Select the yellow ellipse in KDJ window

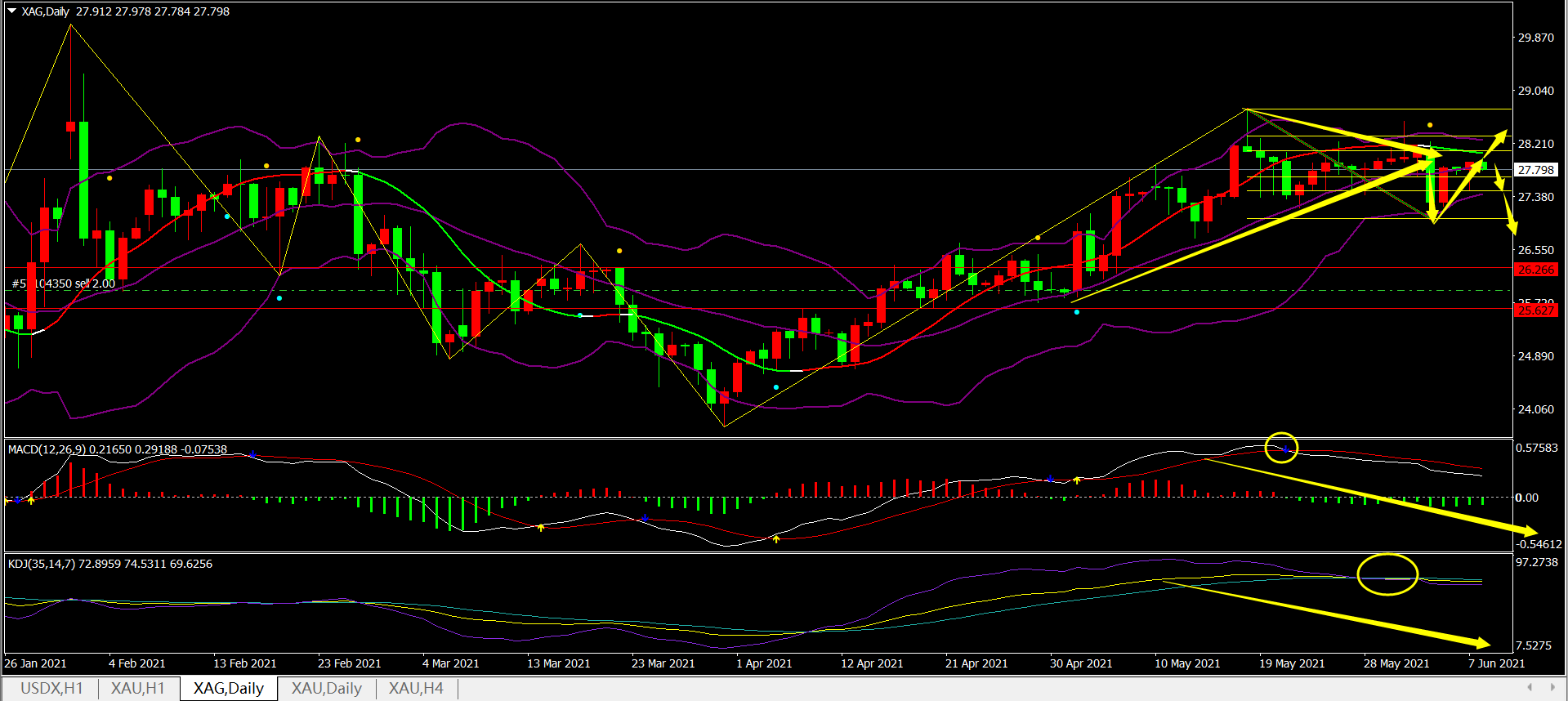click(x=1387, y=574)
